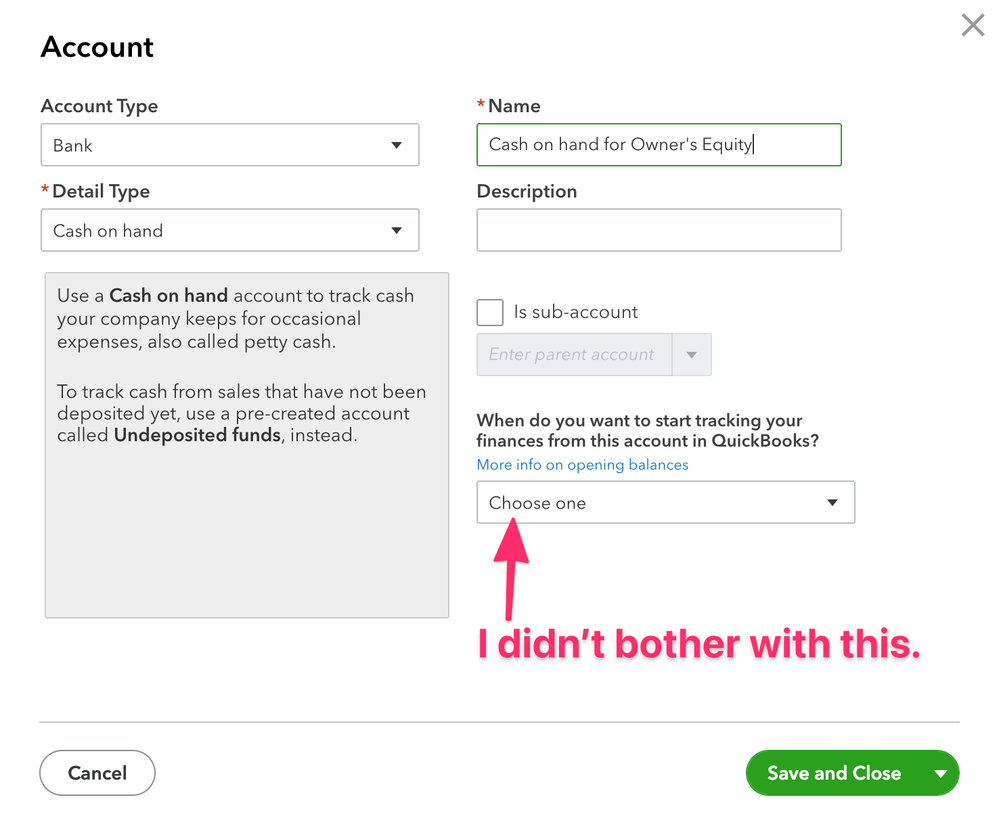Click the Enter parent account field

tap(573, 355)
